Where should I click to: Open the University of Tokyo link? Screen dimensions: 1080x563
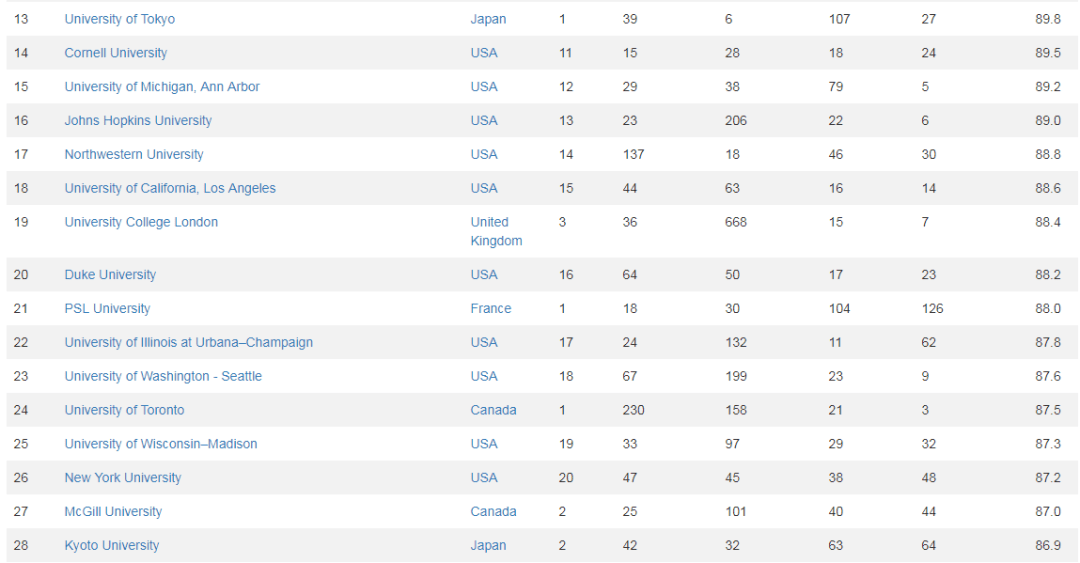click(x=120, y=19)
